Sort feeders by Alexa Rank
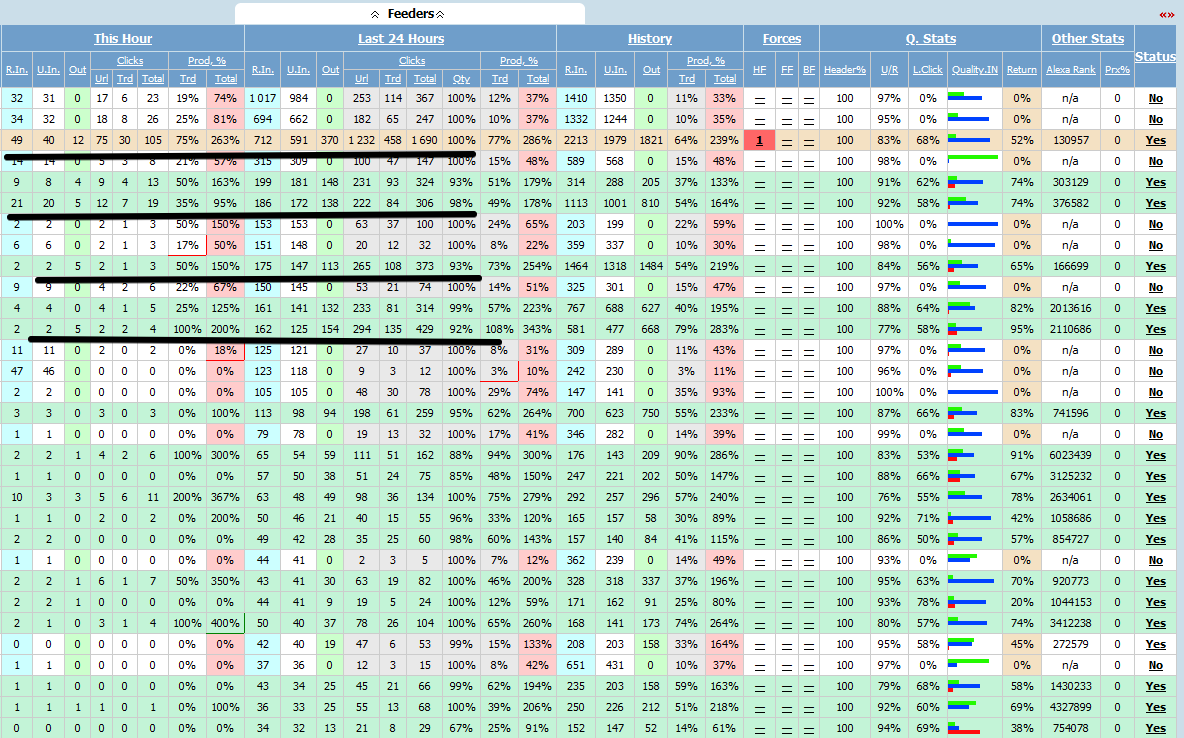Screen dimensions: 1184x738 1071,69
